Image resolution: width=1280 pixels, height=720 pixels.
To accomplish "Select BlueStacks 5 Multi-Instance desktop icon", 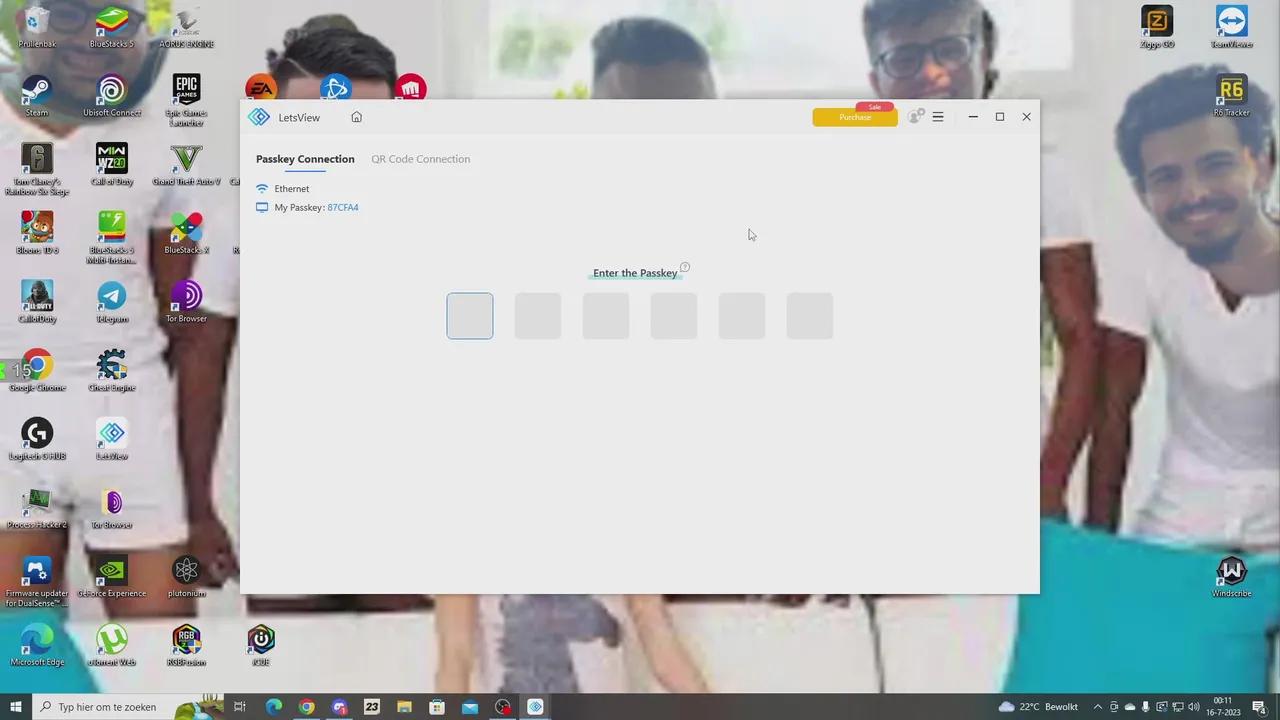I will tap(111, 237).
